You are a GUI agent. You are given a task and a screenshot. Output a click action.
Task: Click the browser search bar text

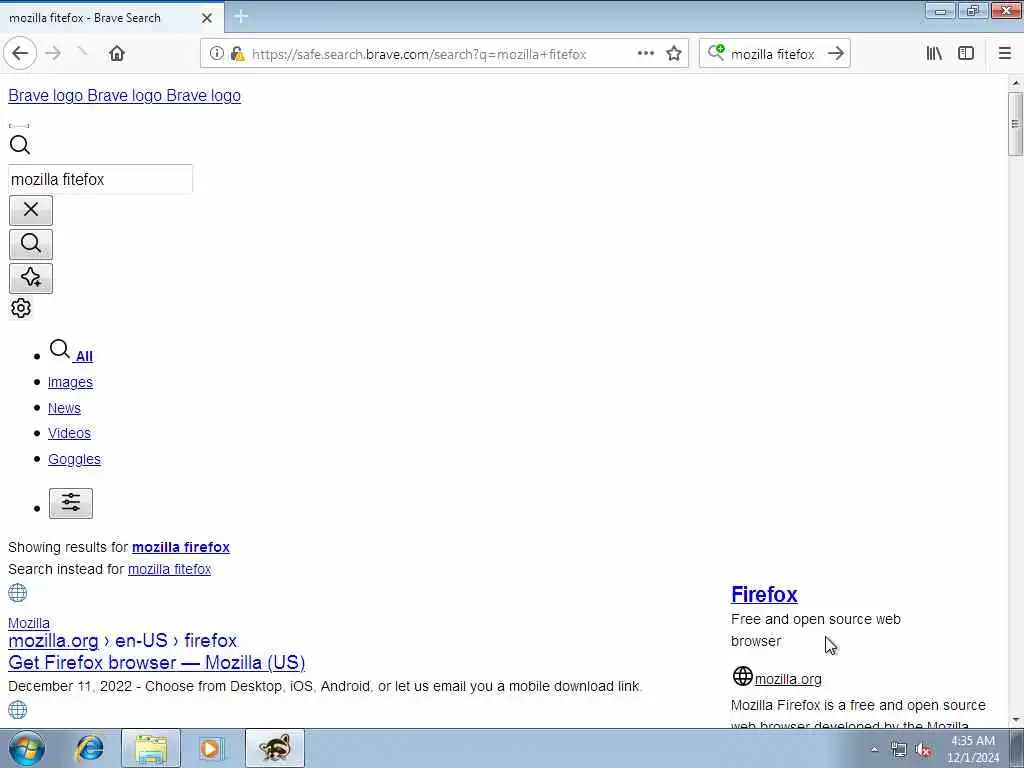coord(773,54)
